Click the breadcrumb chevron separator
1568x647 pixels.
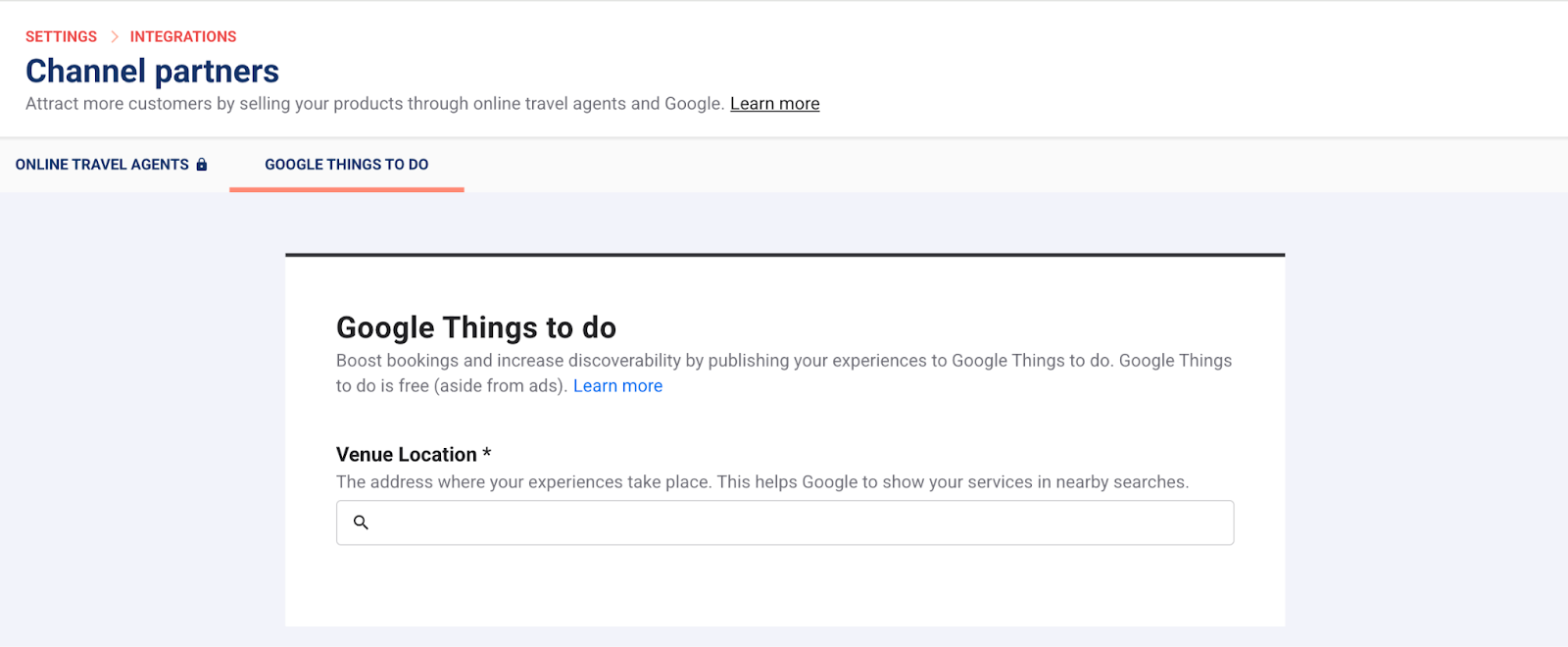pyautogui.click(x=114, y=37)
